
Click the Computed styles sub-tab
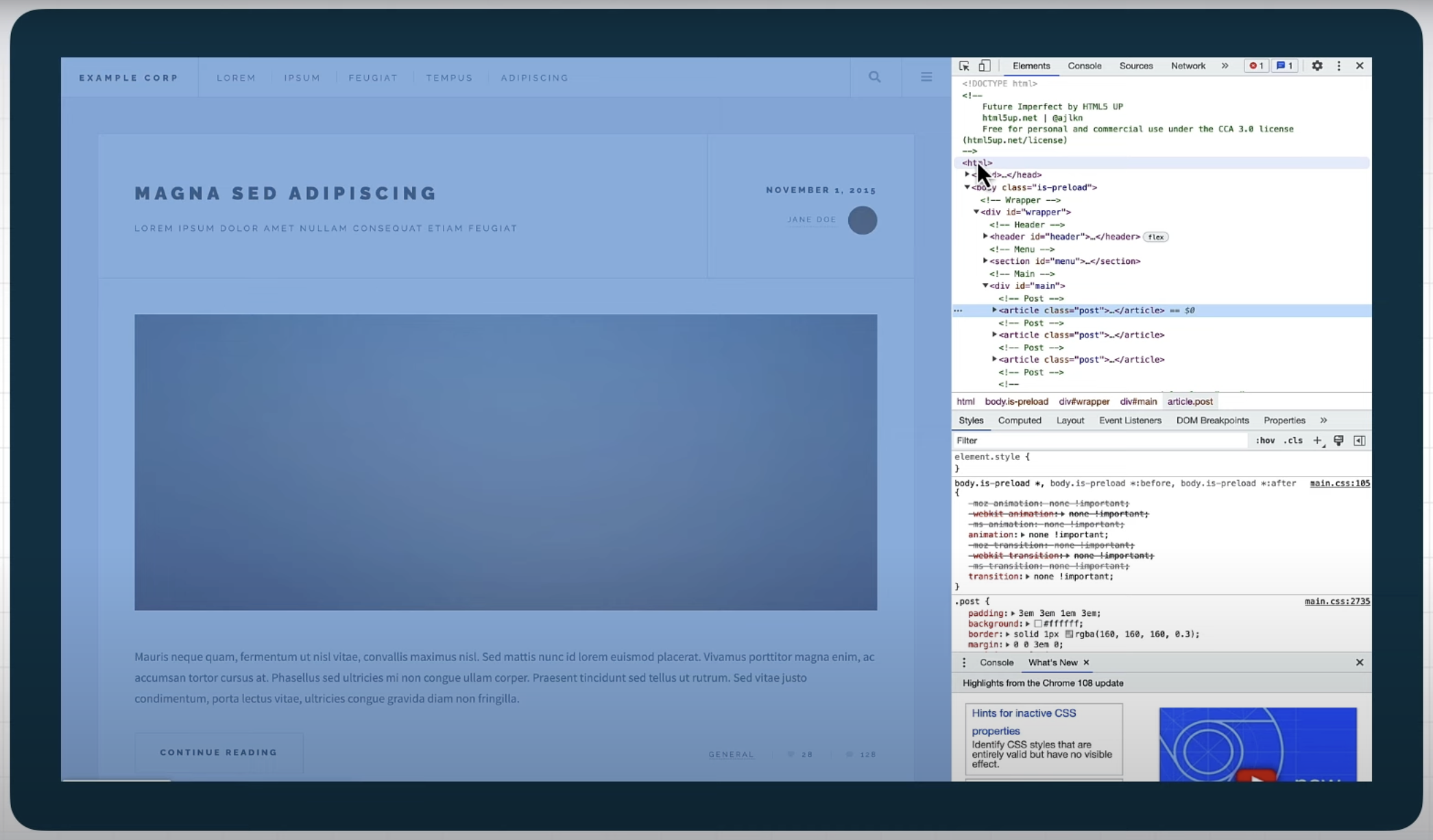tap(1019, 420)
